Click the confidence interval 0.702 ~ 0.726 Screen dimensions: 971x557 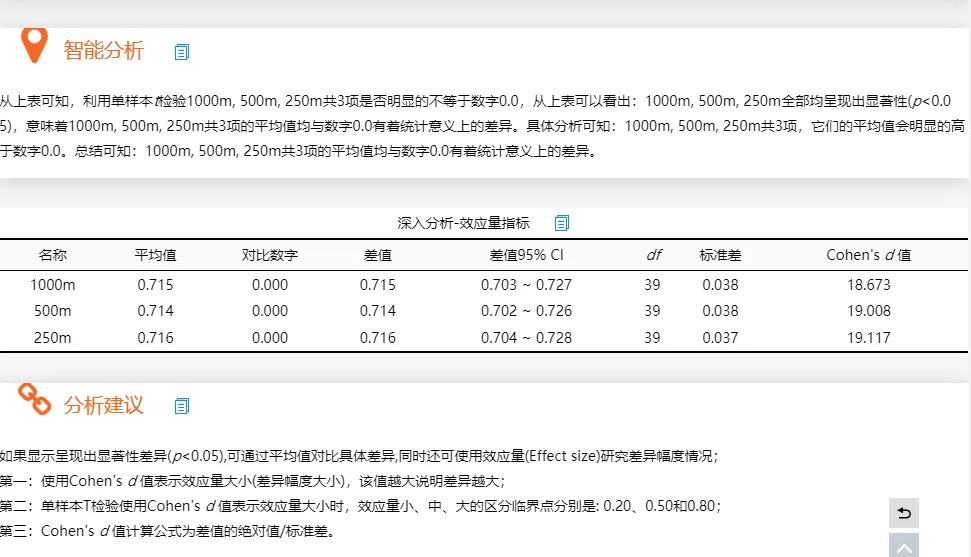526,311
